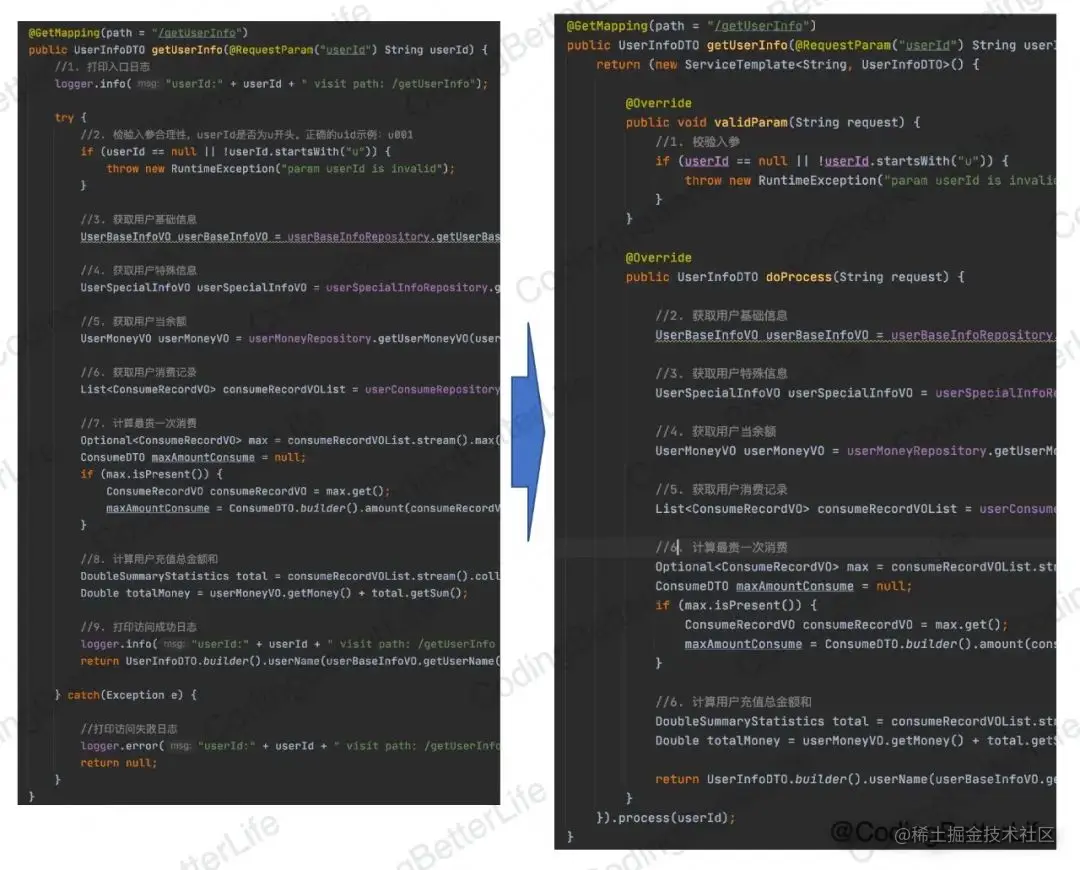
Task: Click "return (new ServiceTemplate<String, UserInfoDTO>() {"
Action: pos(787,64)
